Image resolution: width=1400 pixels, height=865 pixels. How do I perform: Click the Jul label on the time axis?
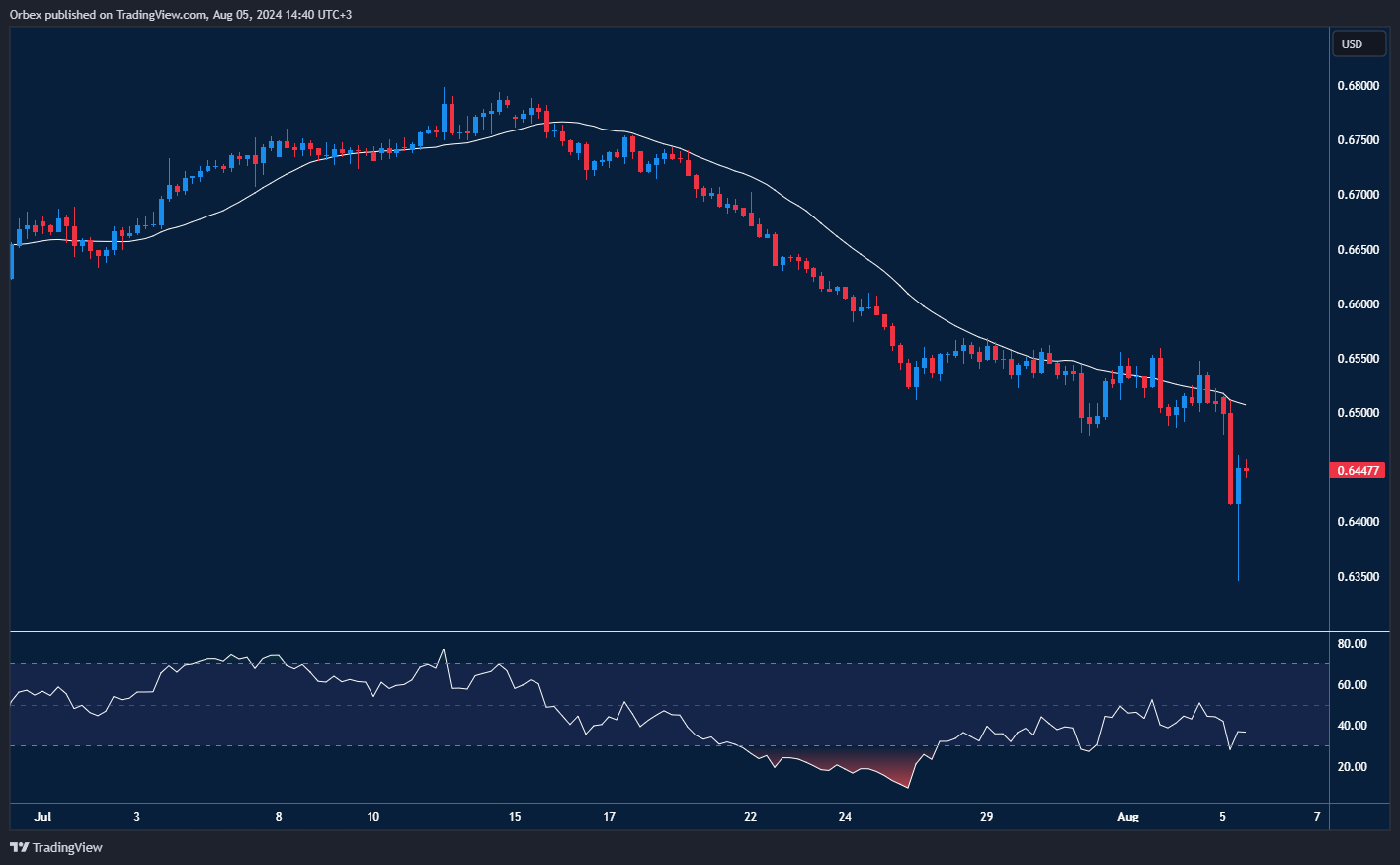tap(42, 817)
